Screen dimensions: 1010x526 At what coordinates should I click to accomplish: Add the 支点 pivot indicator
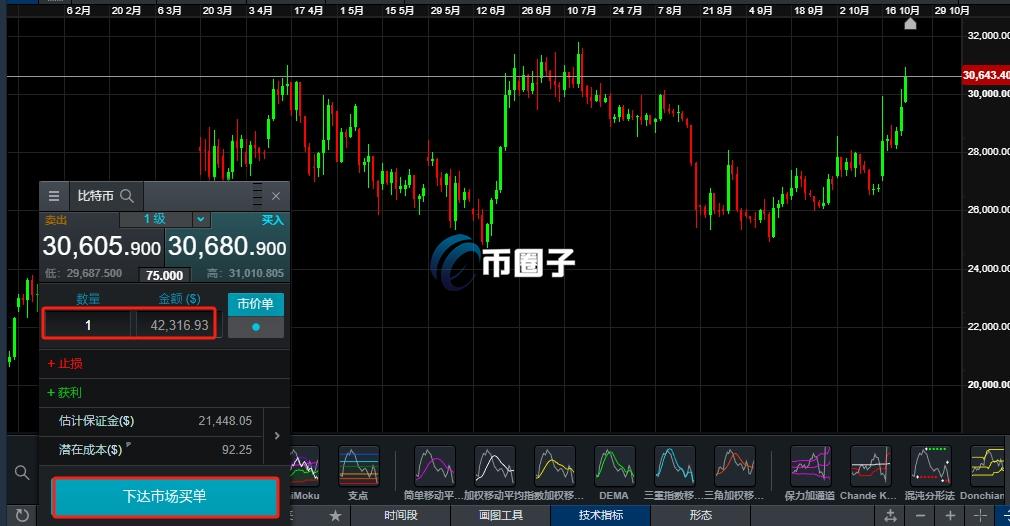point(358,473)
